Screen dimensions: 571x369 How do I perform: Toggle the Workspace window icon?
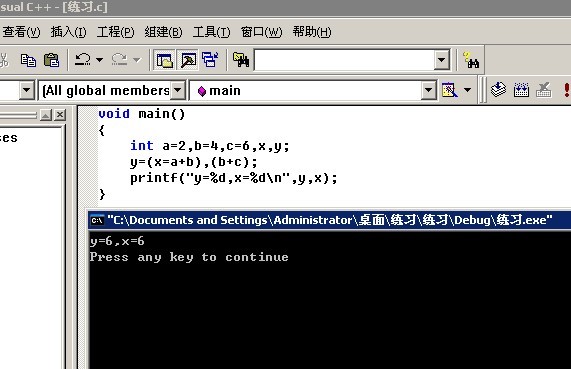click(165, 60)
